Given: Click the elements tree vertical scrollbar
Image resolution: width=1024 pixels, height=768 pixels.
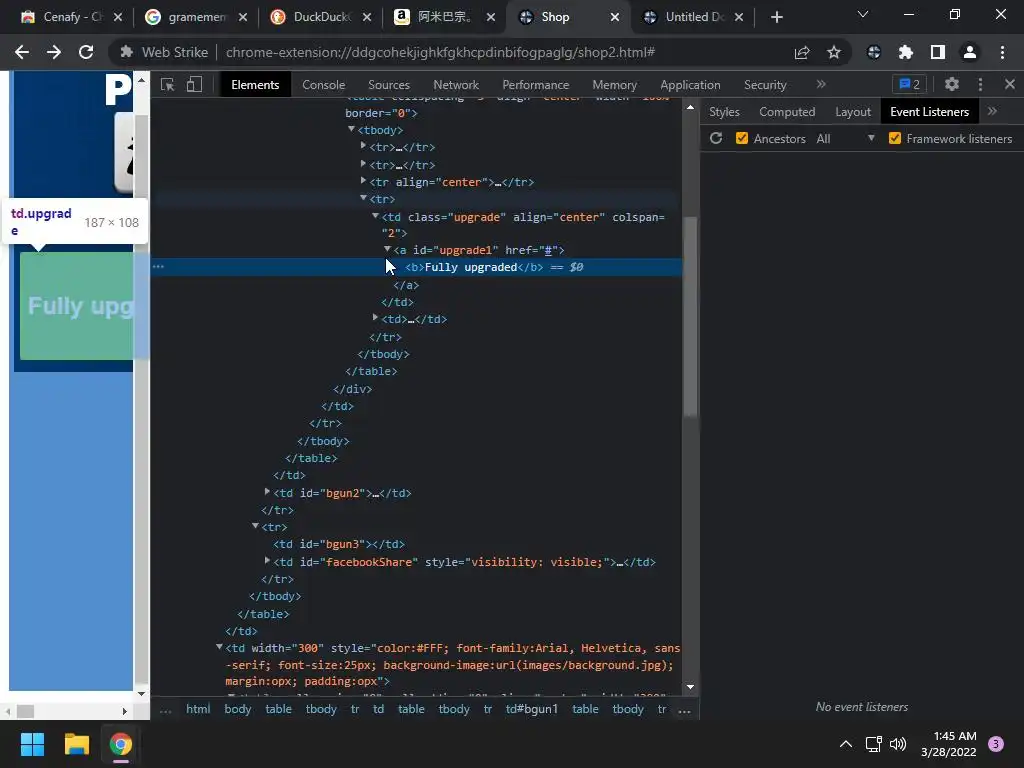Looking at the screenshot, I should pyautogui.click(x=690, y=316).
